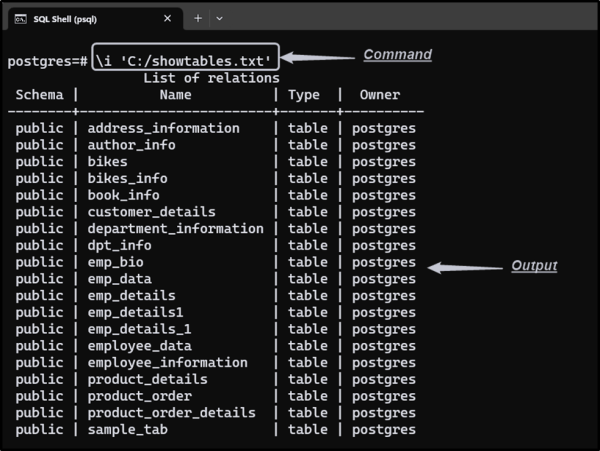Expand the new tab profile dropdown
The width and height of the screenshot is (600, 451).
pos(220,18)
